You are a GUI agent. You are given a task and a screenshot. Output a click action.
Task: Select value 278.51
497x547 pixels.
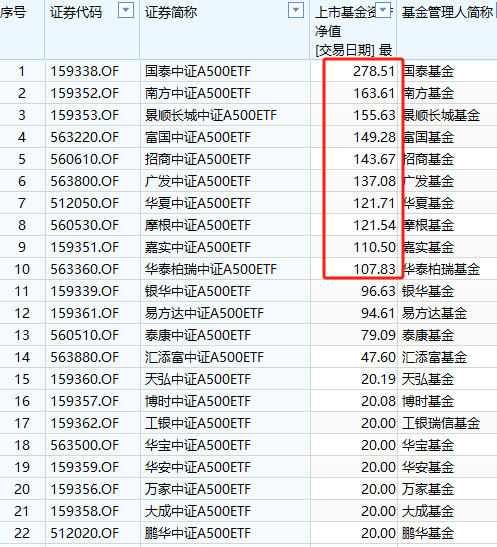click(x=374, y=71)
